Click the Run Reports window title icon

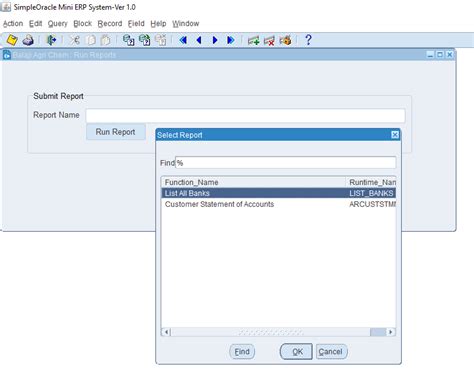7,55
